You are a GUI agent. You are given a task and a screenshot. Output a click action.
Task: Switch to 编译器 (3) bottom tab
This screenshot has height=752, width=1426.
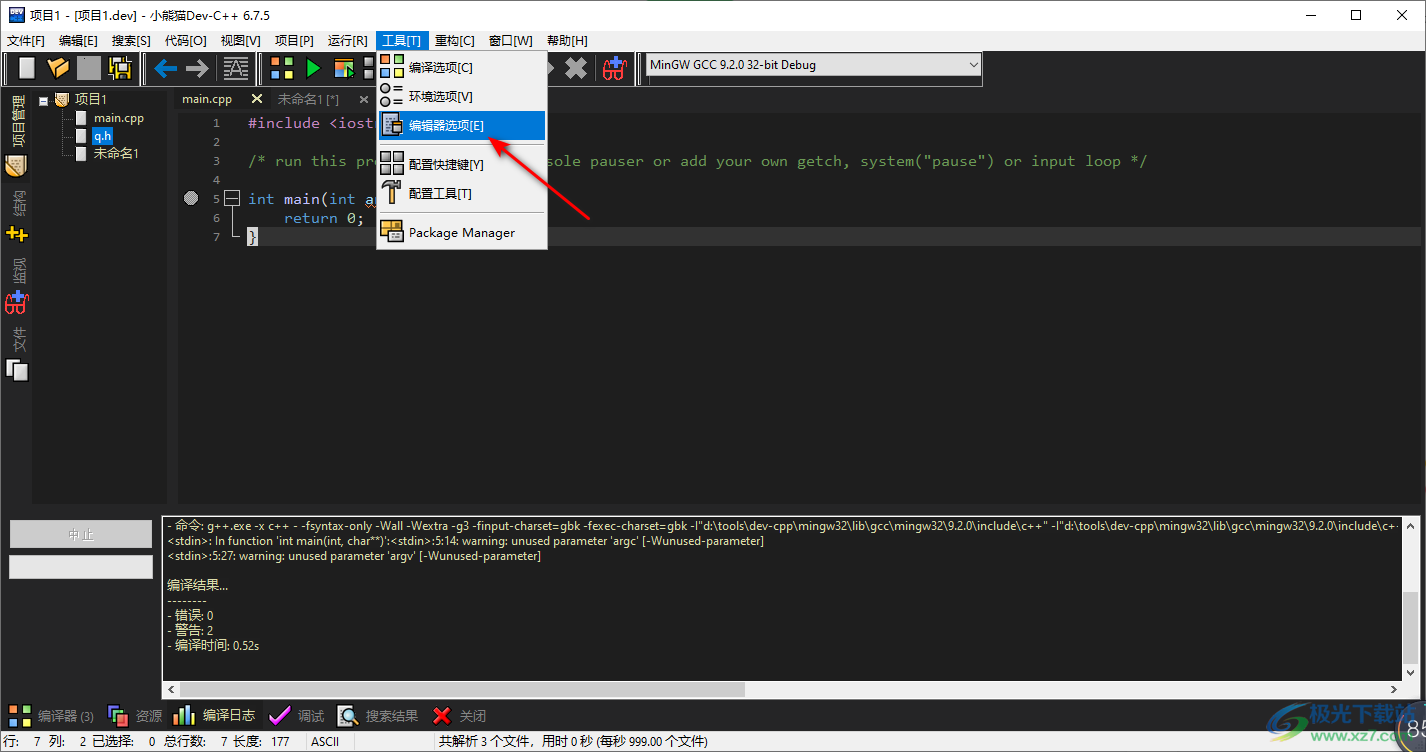(51, 716)
